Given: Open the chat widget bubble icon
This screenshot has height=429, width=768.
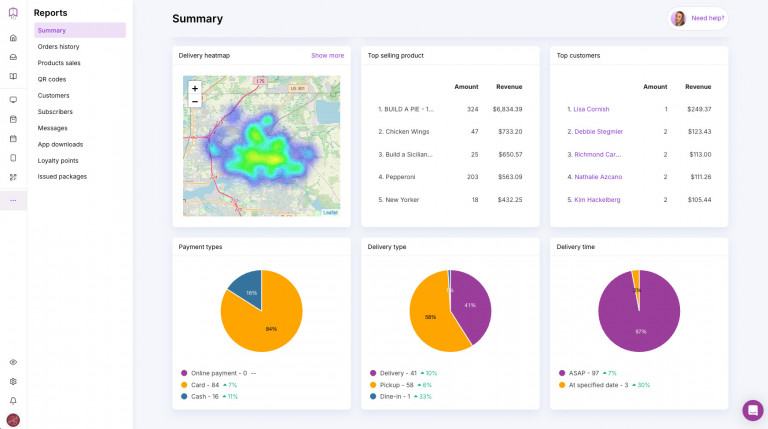Looking at the screenshot, I should [x=752, y=410].
